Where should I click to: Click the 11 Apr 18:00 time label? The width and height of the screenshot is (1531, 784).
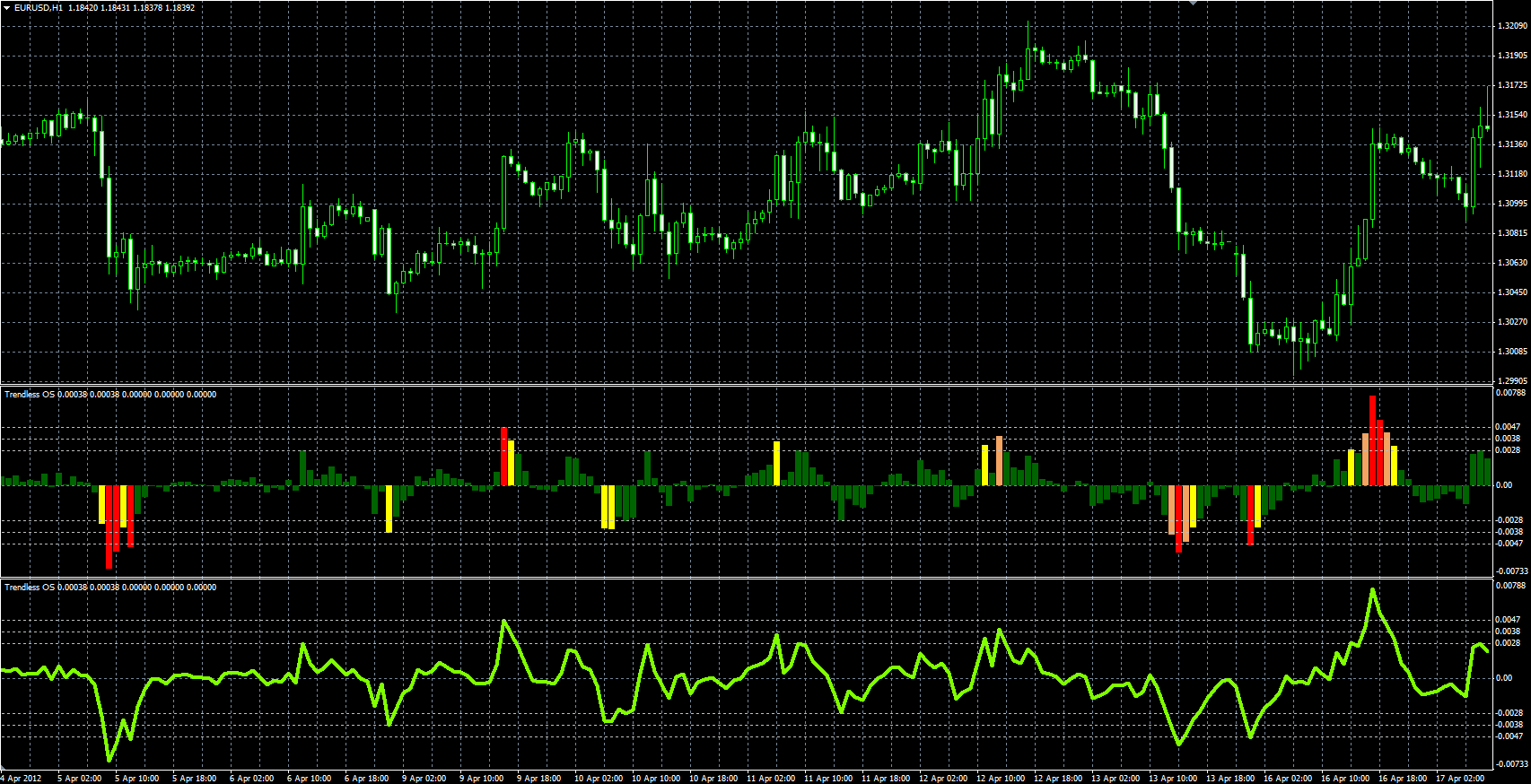point(886,779)
